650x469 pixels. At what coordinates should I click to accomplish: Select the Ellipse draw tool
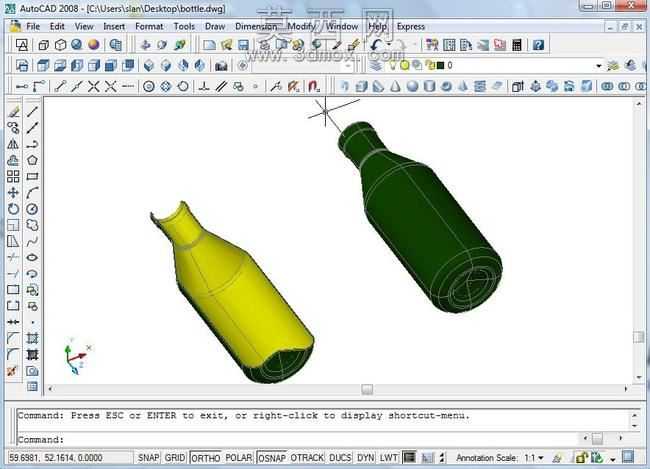[32, 257]
